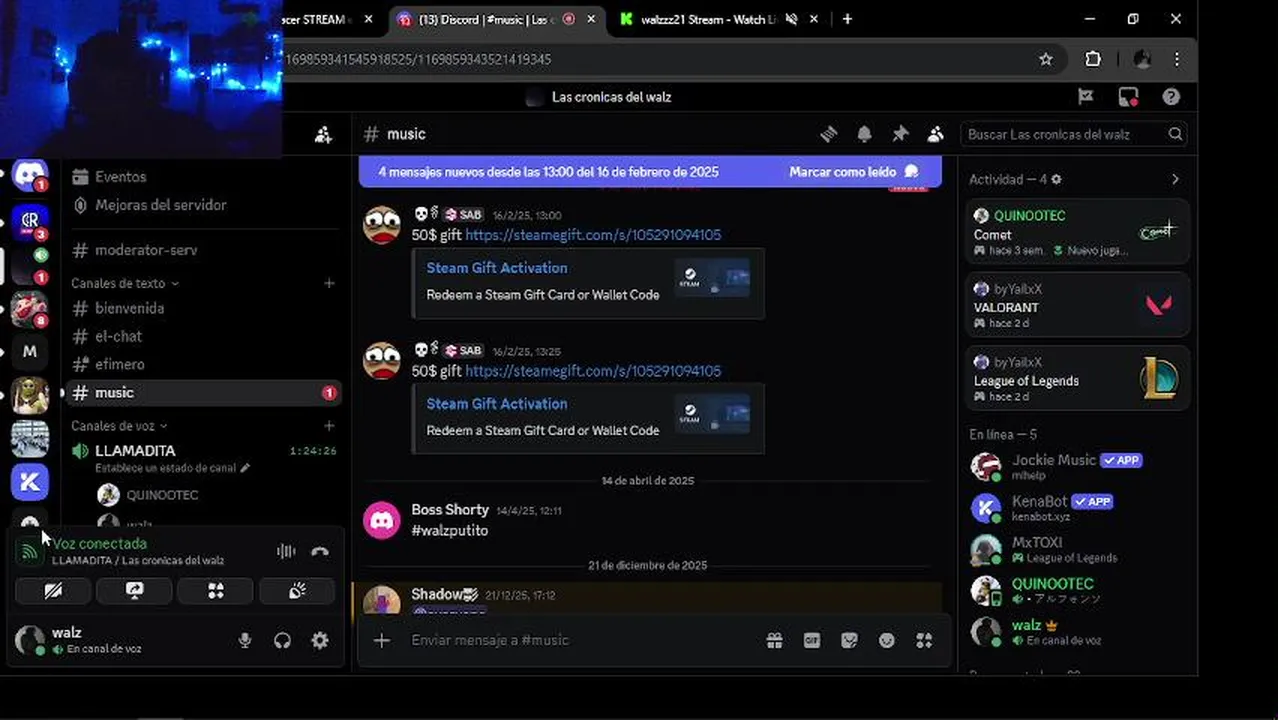Open VALORANT activity card
Viewport: 1278px width, 720px height.
click(x=1078, y=304)
